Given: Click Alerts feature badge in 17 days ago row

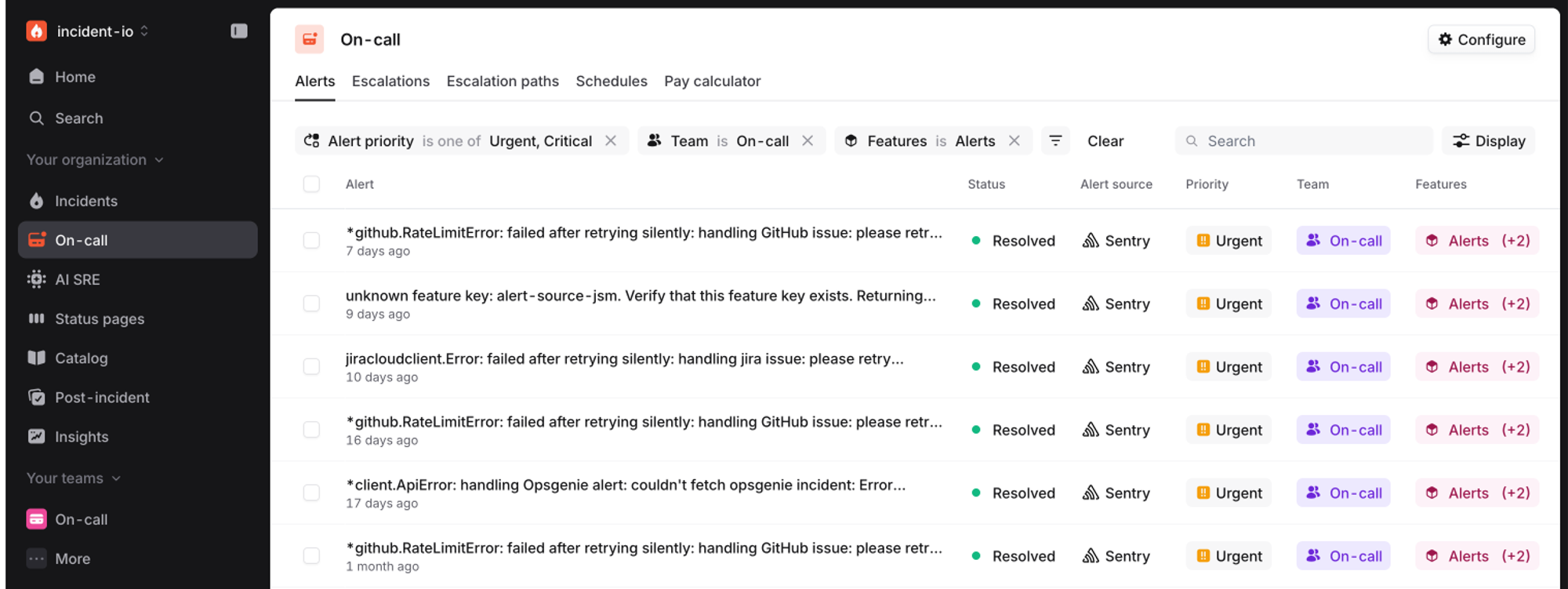Looking at the screenshot, I should [x=1478, y=493].
